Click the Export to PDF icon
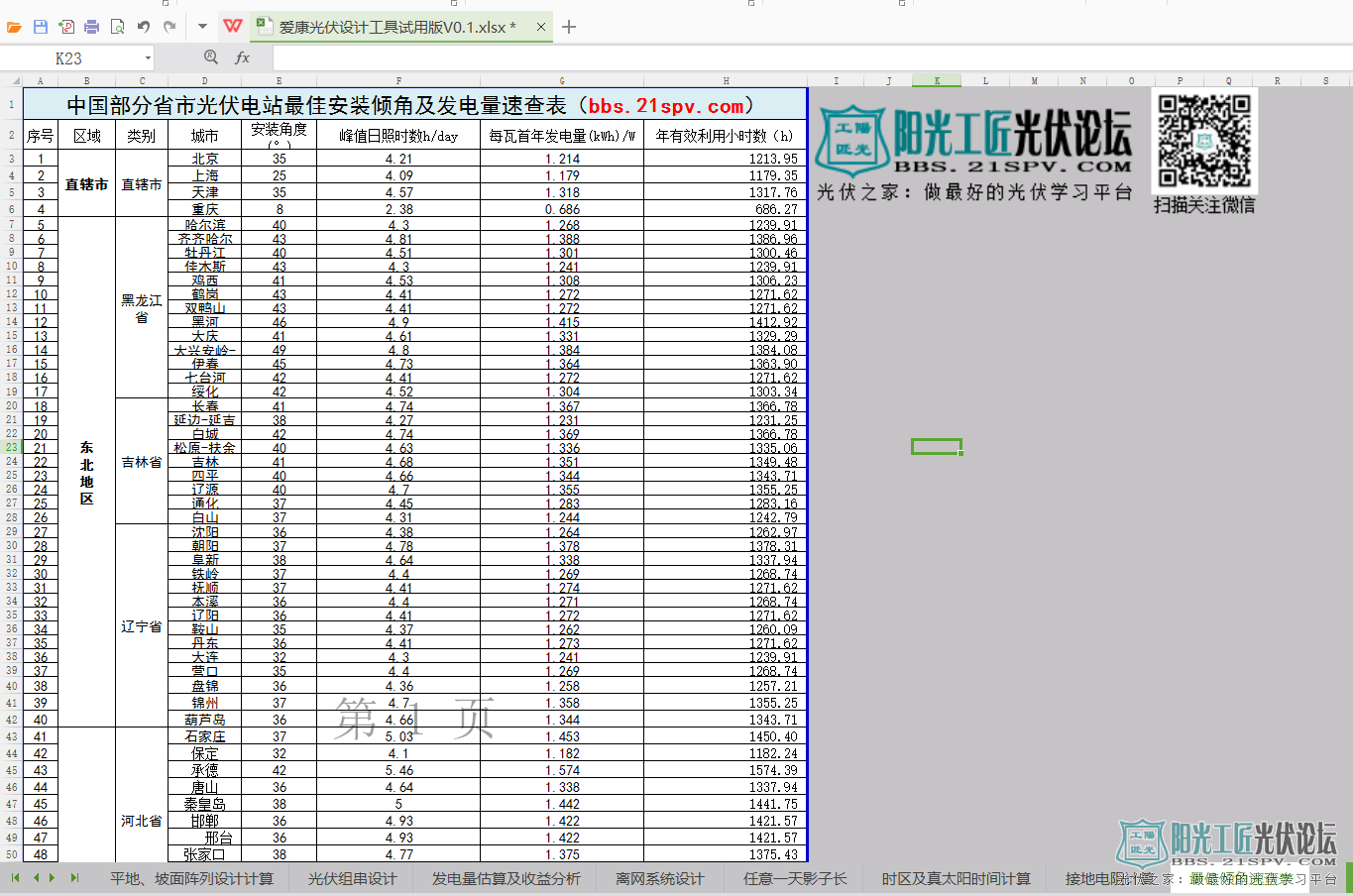Viewport: 1353px width, 896px height. (x=66, y=27)
